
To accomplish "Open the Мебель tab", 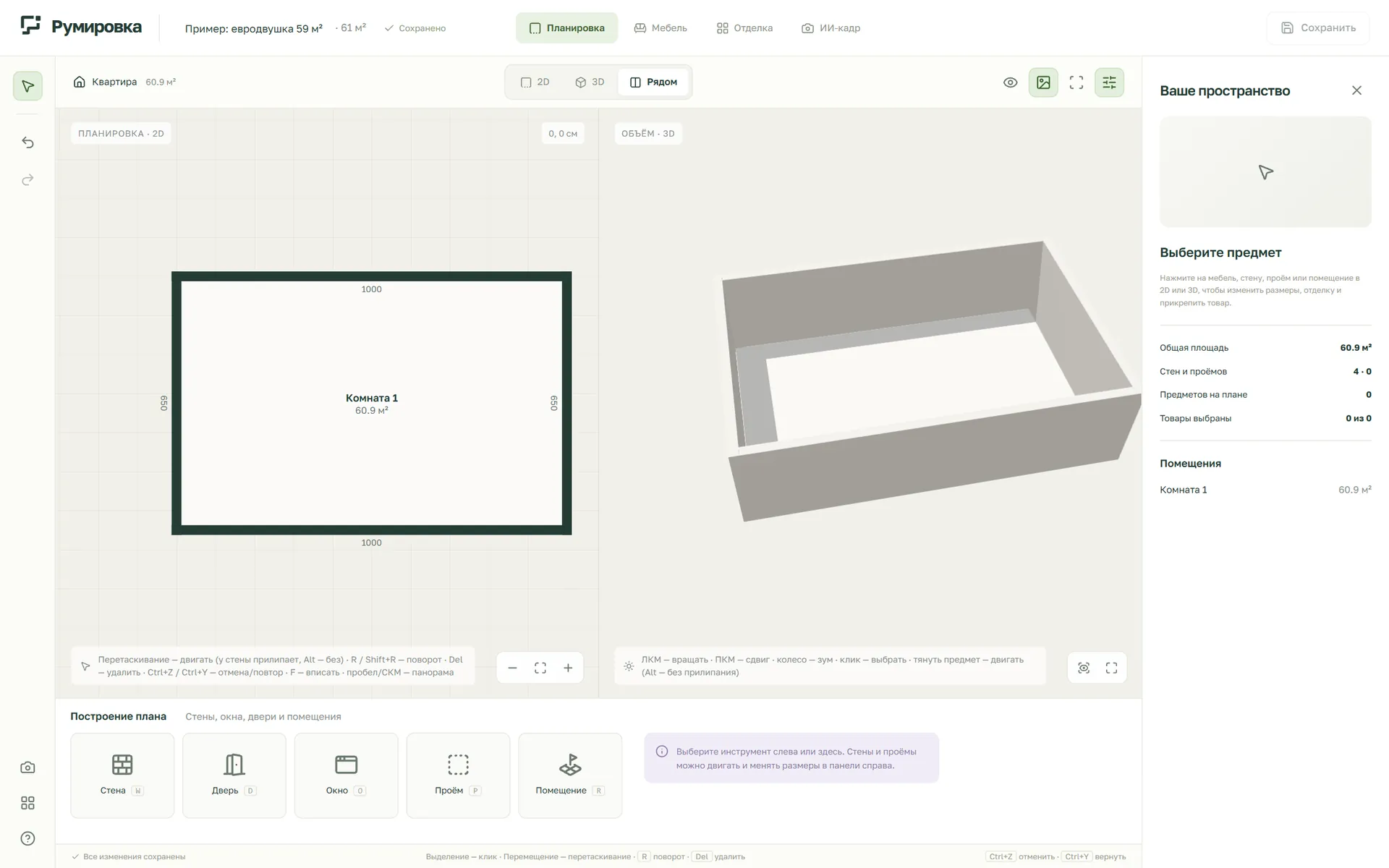I will pos(660,28).
